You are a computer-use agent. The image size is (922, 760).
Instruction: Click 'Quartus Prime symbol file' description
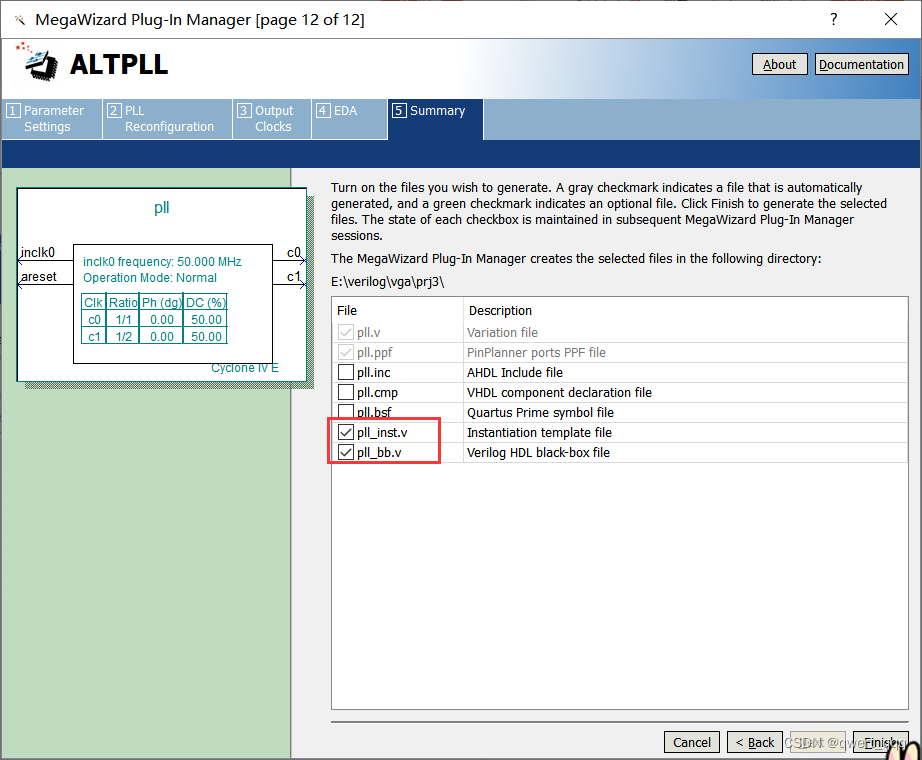click(x=540, y=412)
